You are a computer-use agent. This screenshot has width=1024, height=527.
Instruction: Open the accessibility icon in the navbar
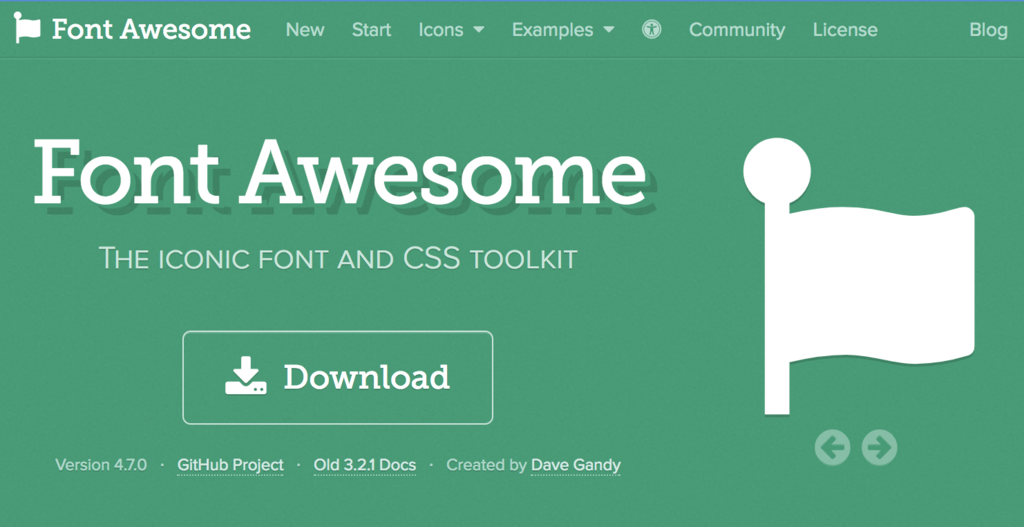coord(651,29)
